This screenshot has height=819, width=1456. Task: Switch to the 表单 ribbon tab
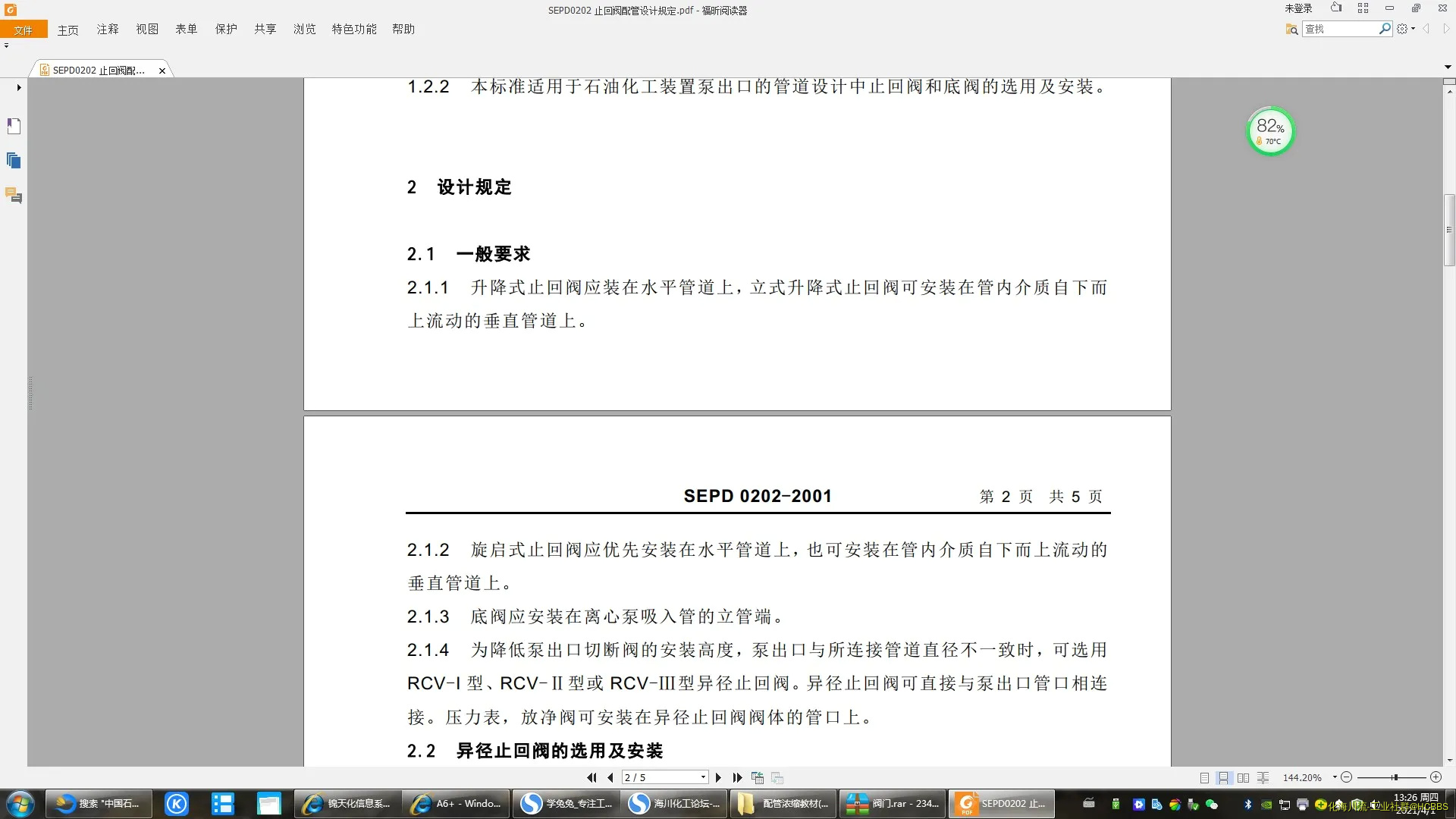187,29
